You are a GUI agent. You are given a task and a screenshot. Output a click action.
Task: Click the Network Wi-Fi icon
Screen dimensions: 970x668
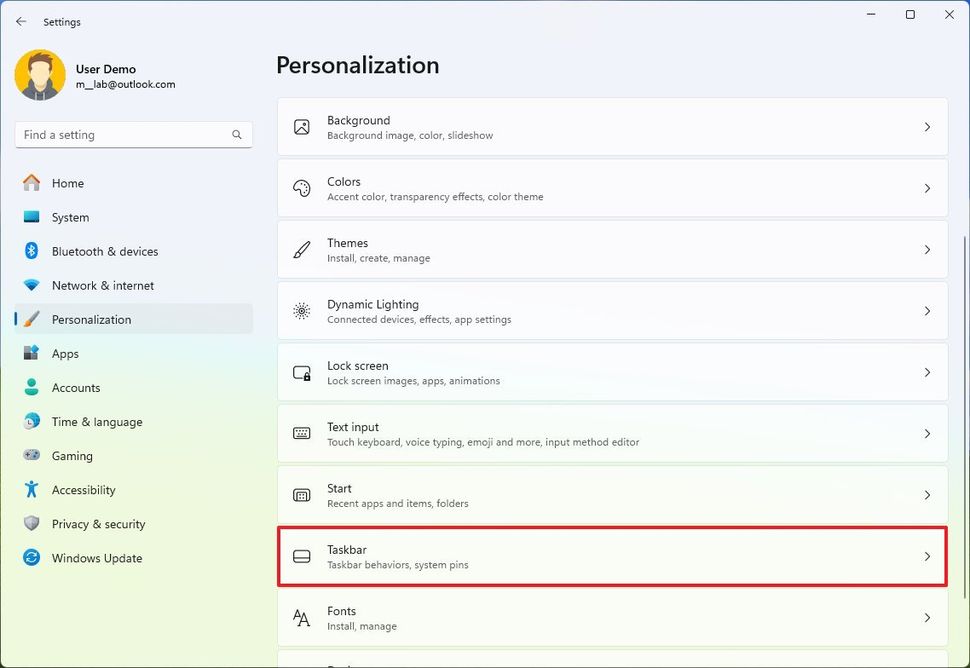tap(32, 285)
